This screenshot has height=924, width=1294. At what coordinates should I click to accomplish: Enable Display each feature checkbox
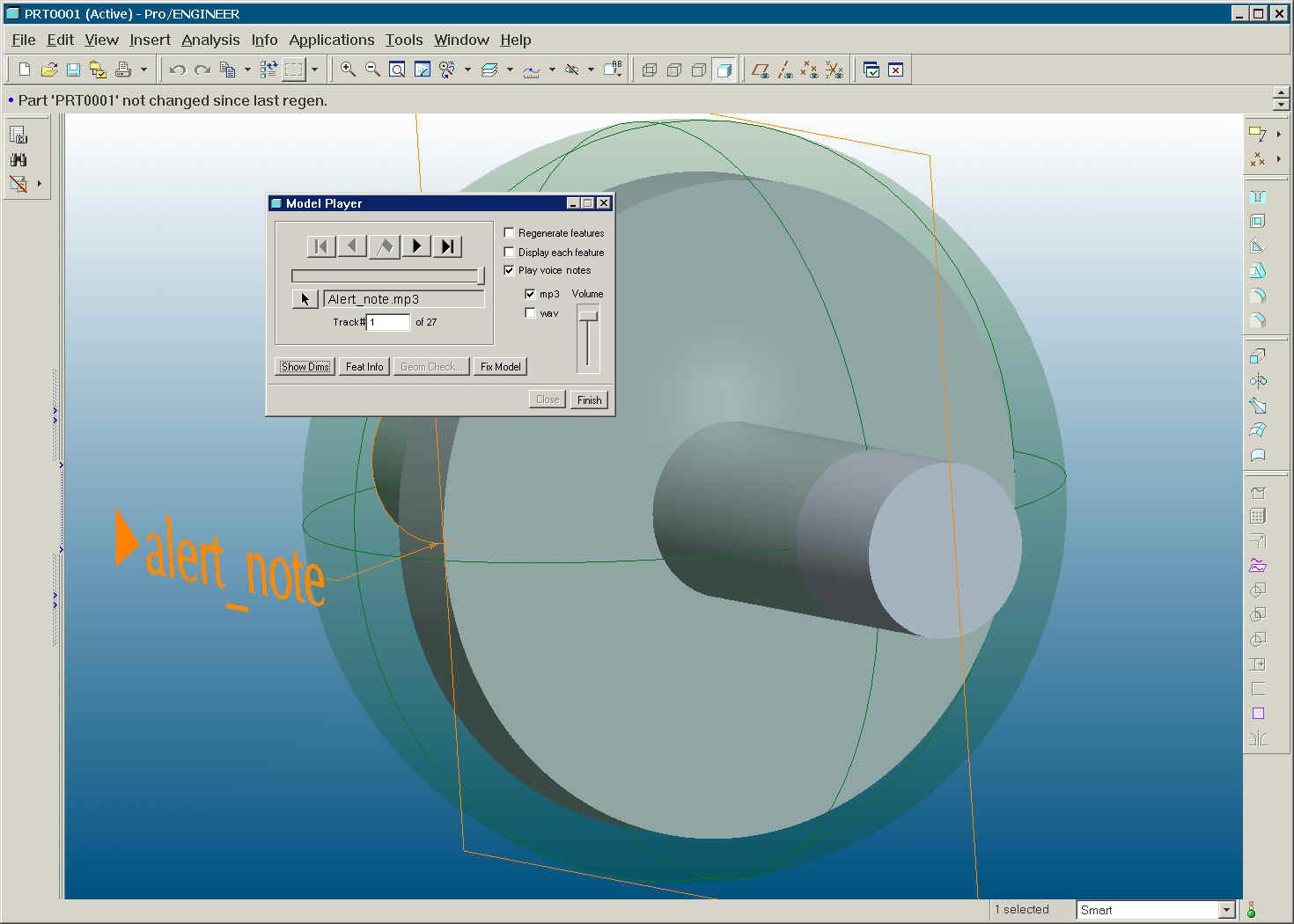[509, 252]
